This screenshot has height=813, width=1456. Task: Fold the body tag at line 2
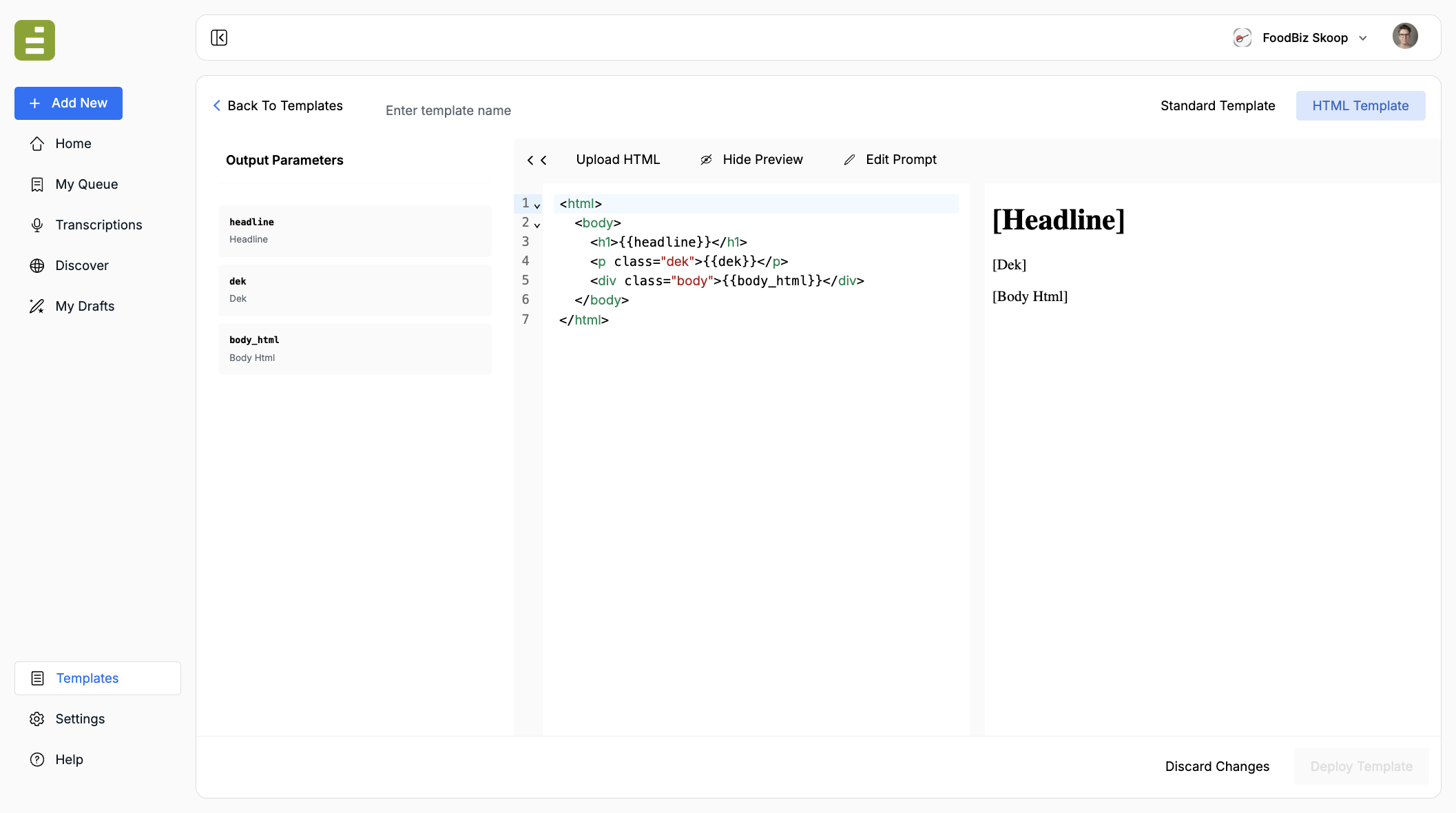pyautogui.click(x=537, y=225)
